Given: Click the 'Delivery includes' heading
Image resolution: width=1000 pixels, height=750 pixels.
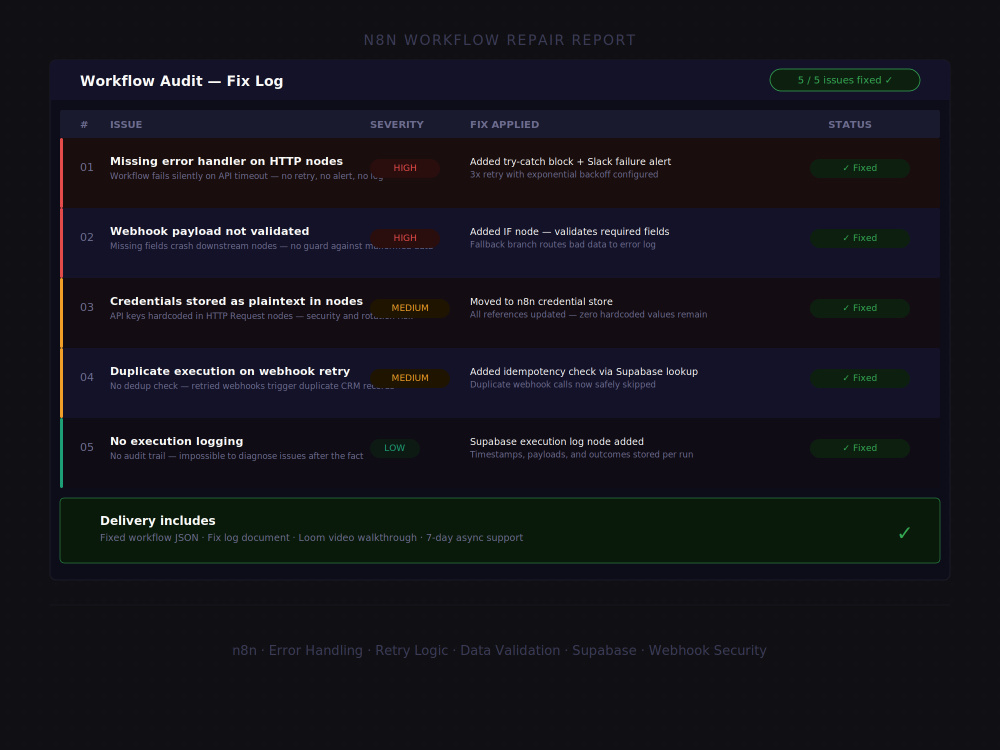Looking at the screenshot, I should (x=158, y=521).
